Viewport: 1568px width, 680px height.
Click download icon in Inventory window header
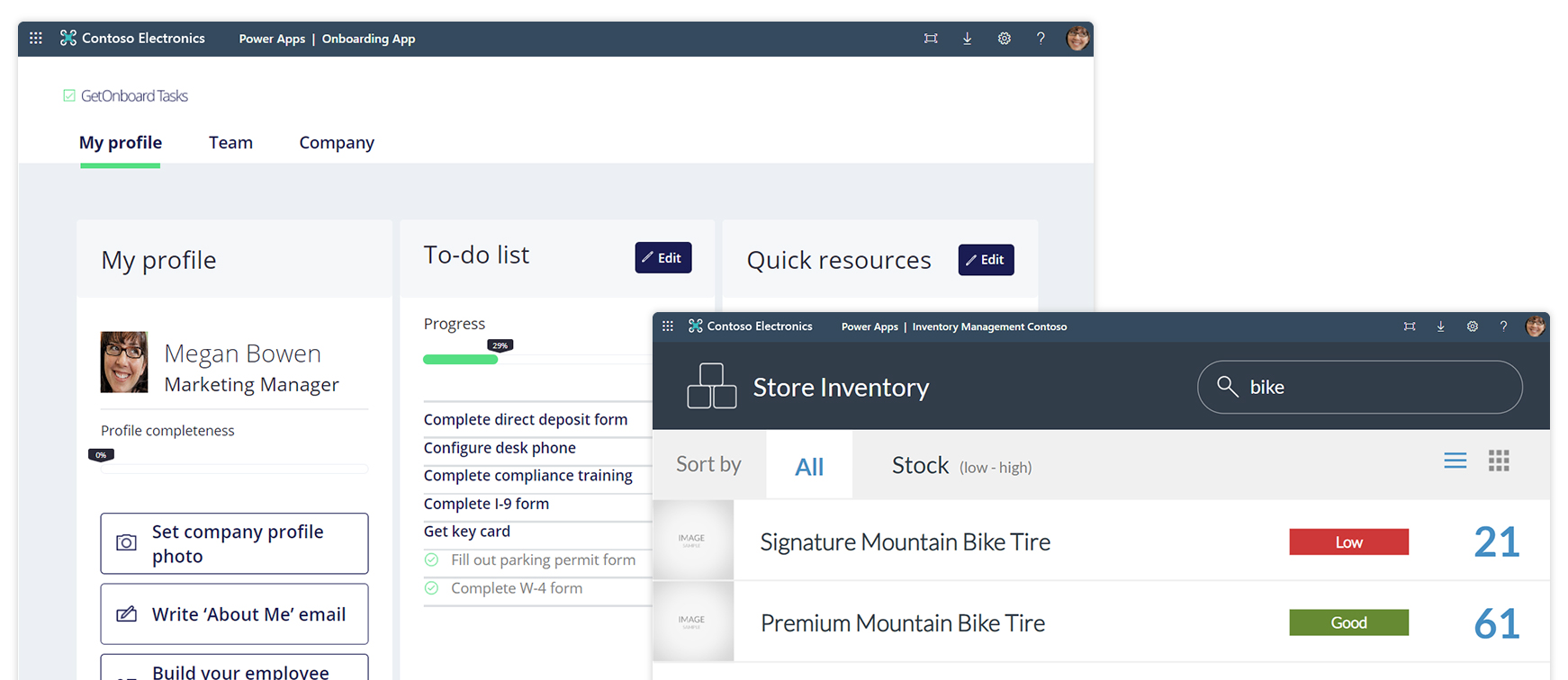pos(1441,327)
